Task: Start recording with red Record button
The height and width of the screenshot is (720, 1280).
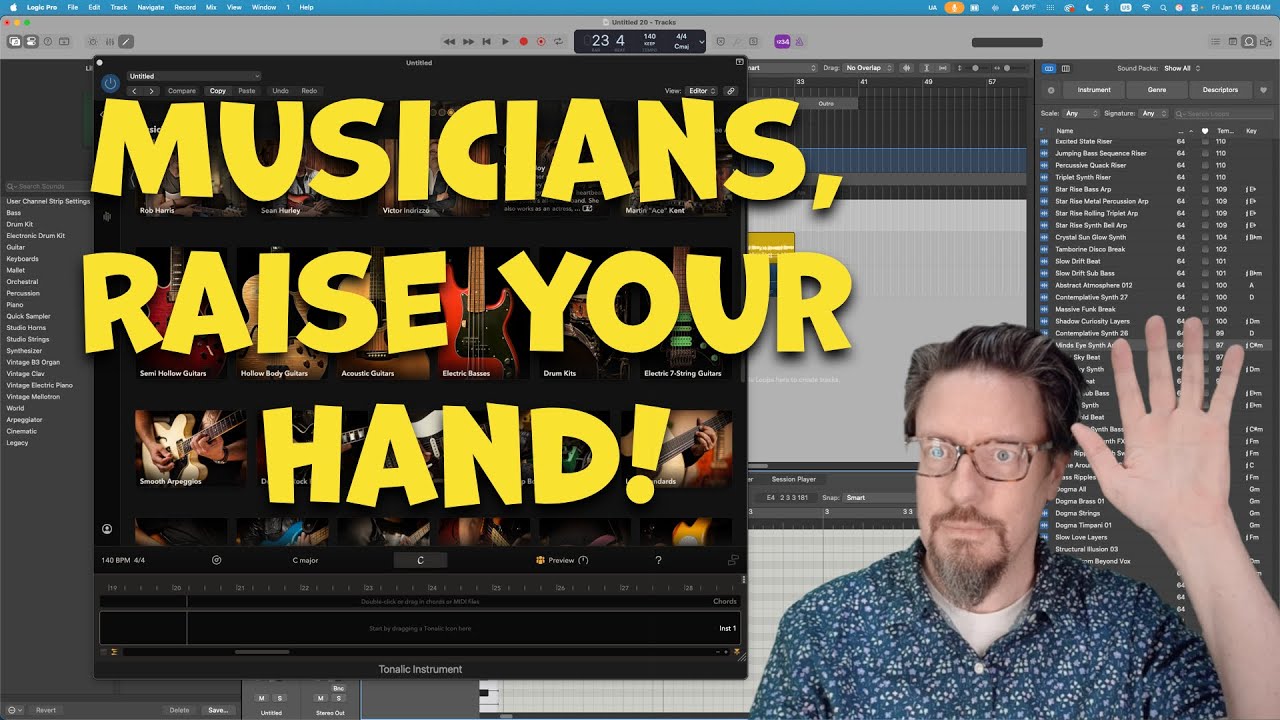Action: point(523,41)
